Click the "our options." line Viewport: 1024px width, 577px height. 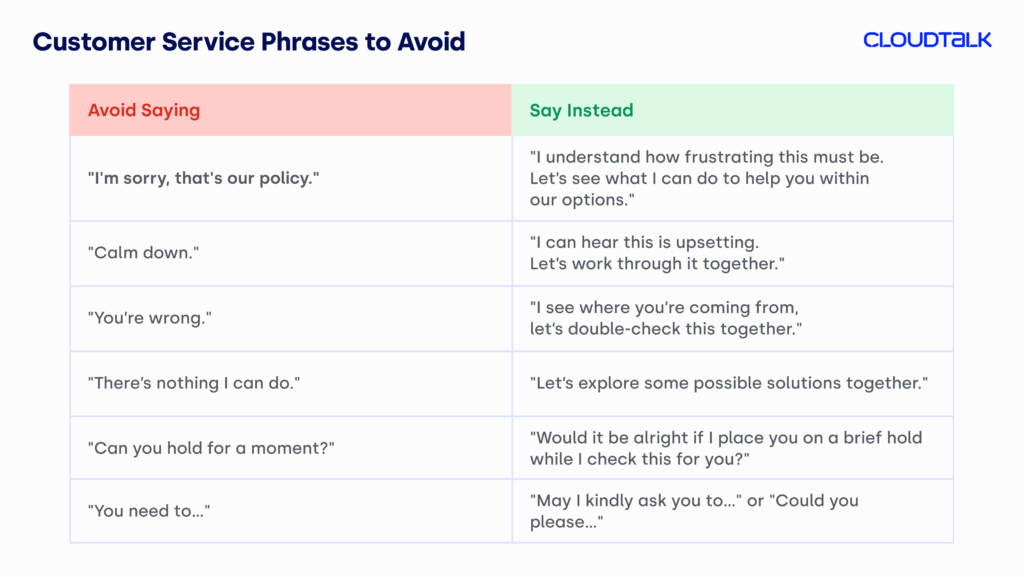tap(582, 200)
